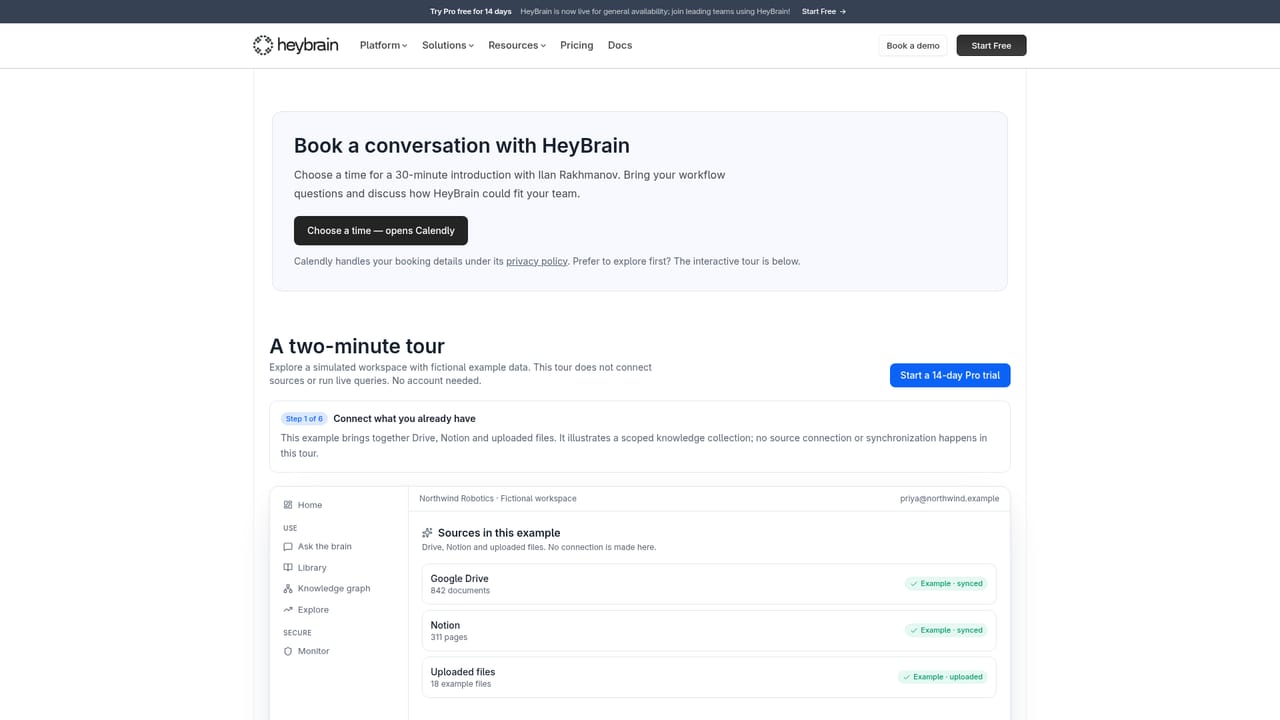Click Google Drive's Example · synced badge
The height and width of the screenshot is (720, 1280).
point(946,583)
